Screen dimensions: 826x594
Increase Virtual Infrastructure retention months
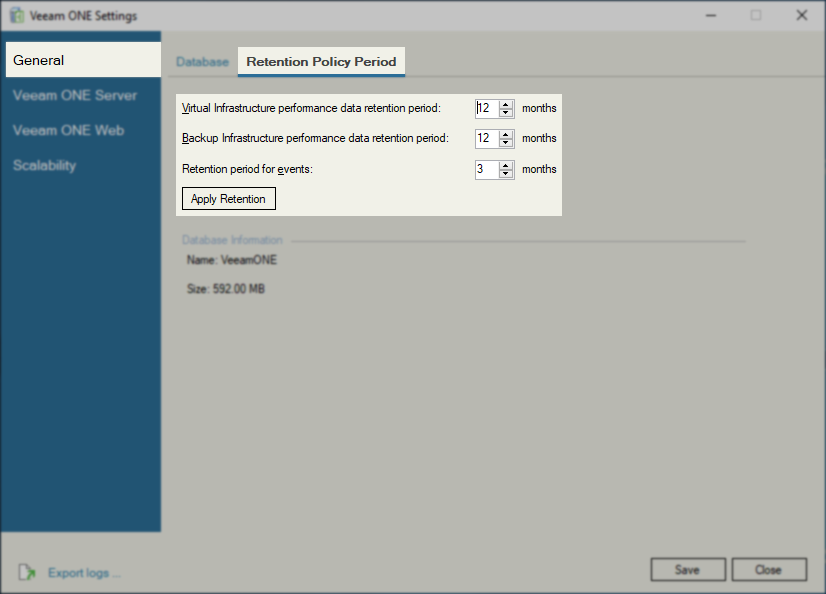(x=506, y=104)
